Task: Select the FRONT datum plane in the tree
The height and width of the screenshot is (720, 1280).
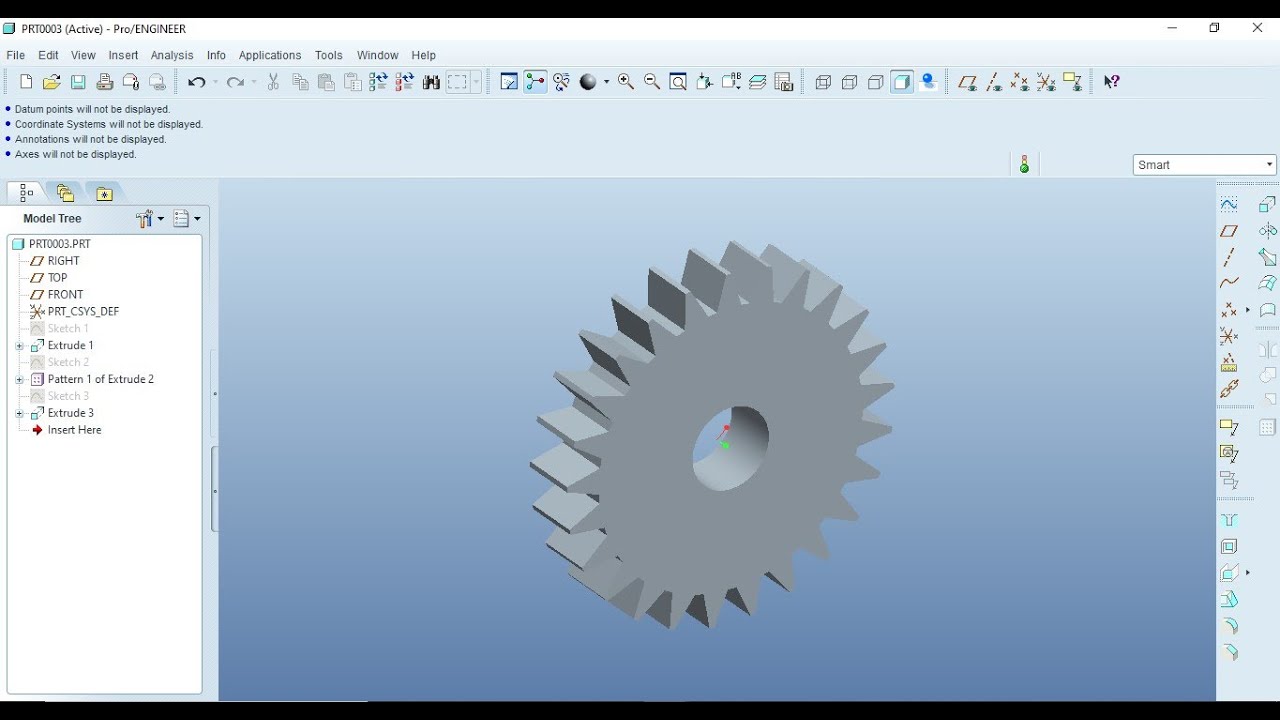Action: tap(66, 295)
